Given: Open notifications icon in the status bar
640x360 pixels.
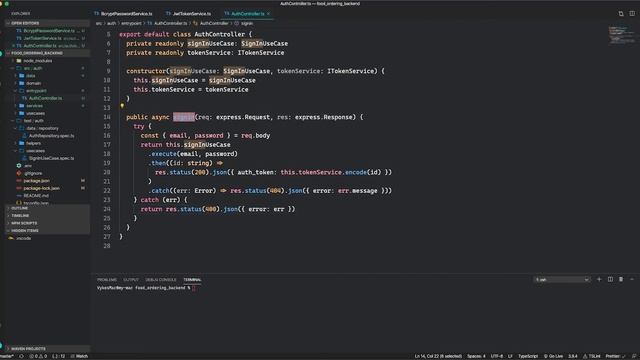Looking at the screenshot, I should (x=634, y=356).
